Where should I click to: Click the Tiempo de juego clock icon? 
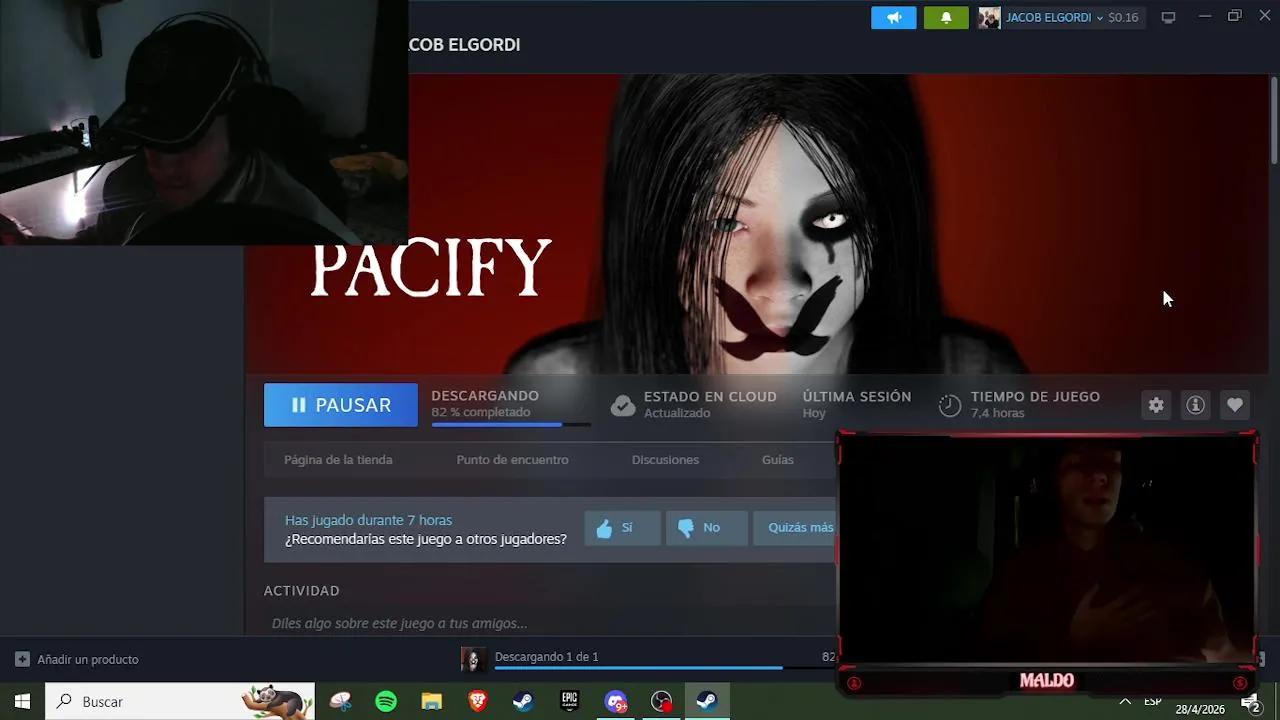[x=950, y=405]
